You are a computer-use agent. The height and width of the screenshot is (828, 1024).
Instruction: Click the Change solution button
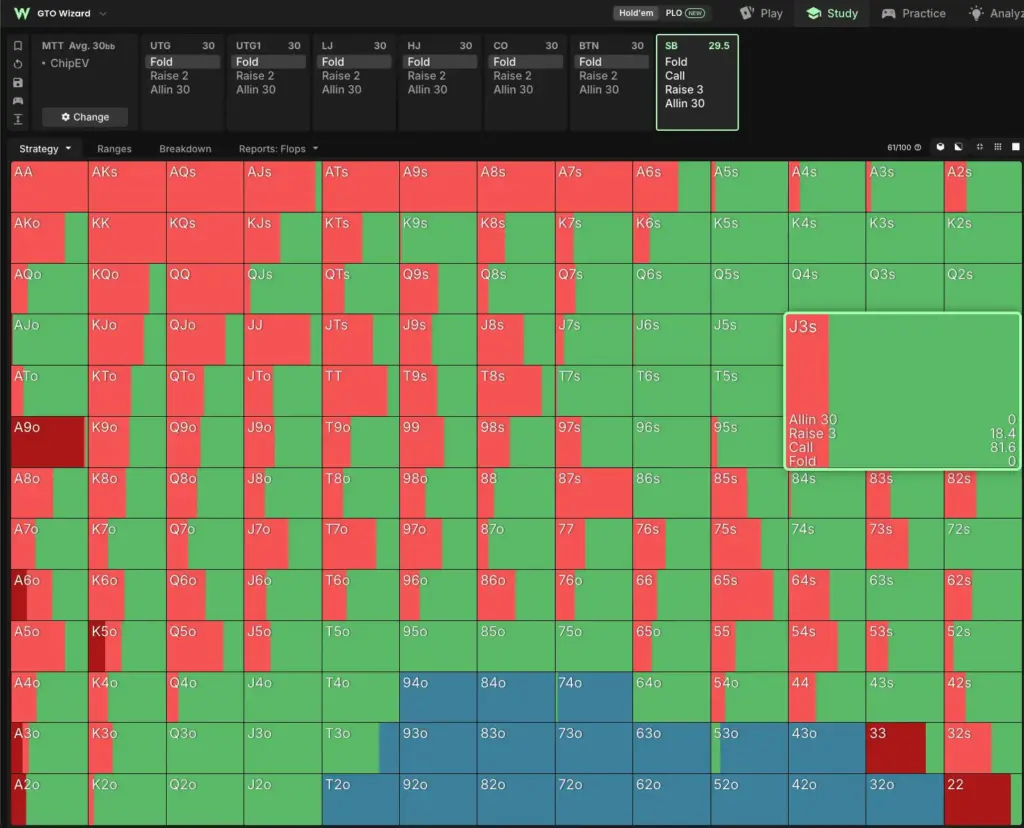click(x=85, y=117)
